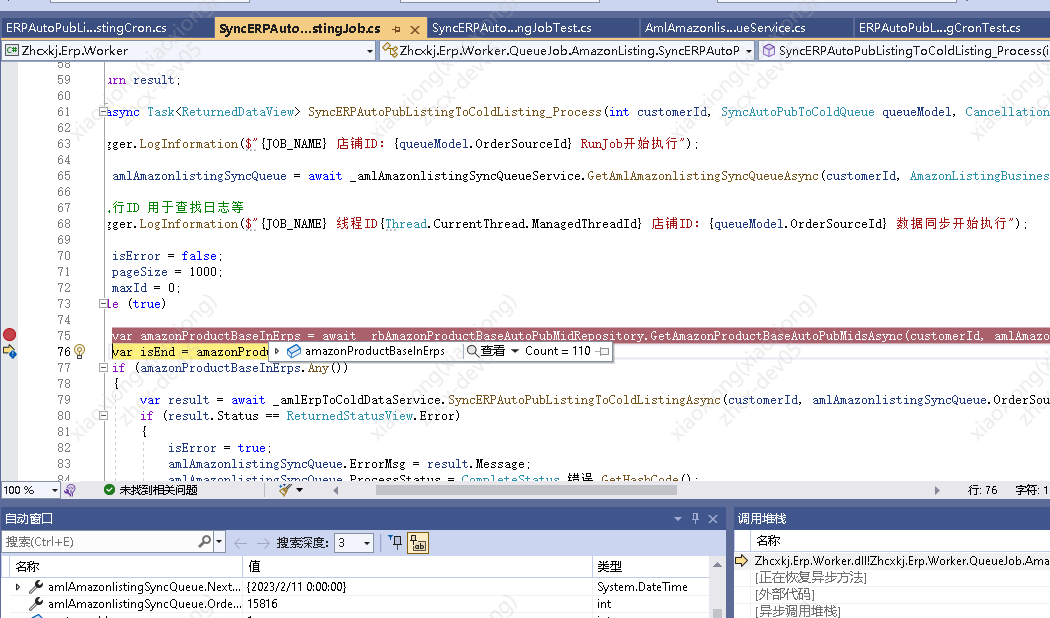Viewport: 1050px width, 618px height.
Task: Click the 查看 view button in the data tip
Action: 493,351
